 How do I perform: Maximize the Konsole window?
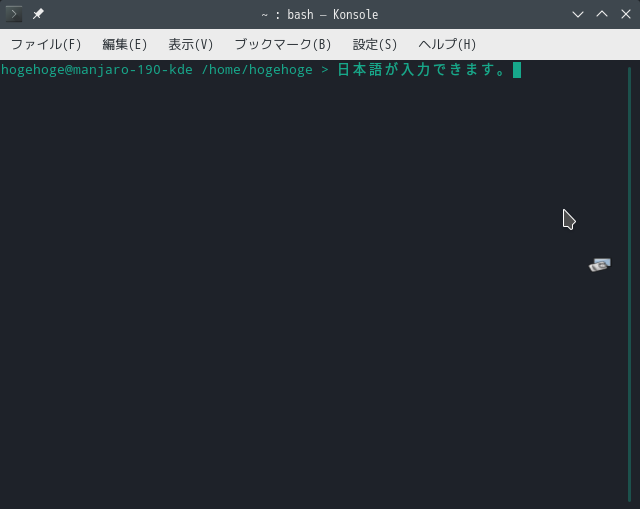tap(602, 14)
